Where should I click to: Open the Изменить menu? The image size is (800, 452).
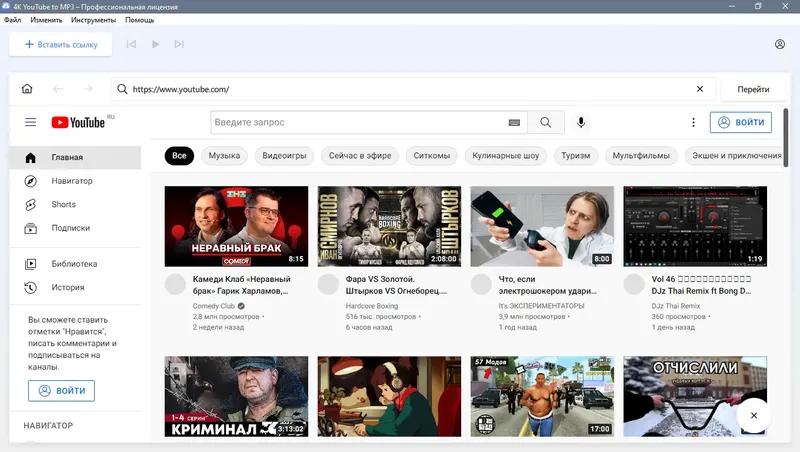[46, 20]
